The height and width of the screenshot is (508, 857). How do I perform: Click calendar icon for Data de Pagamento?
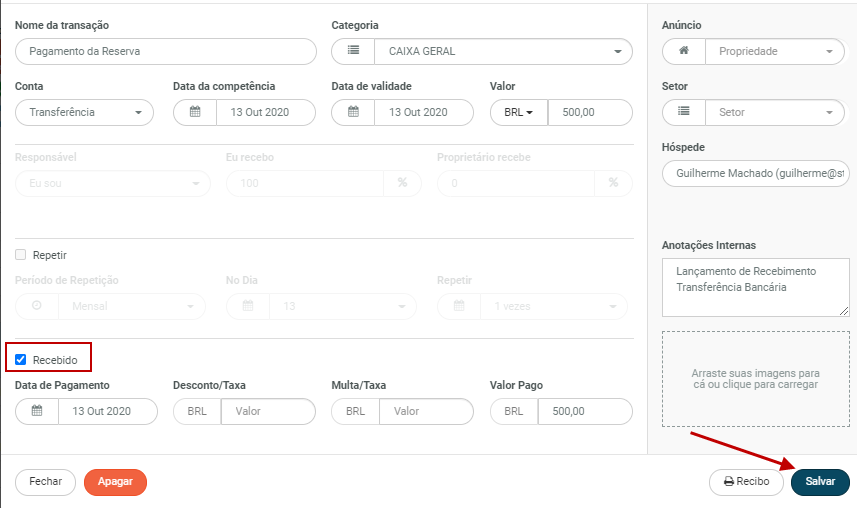(x=37, y=411)
